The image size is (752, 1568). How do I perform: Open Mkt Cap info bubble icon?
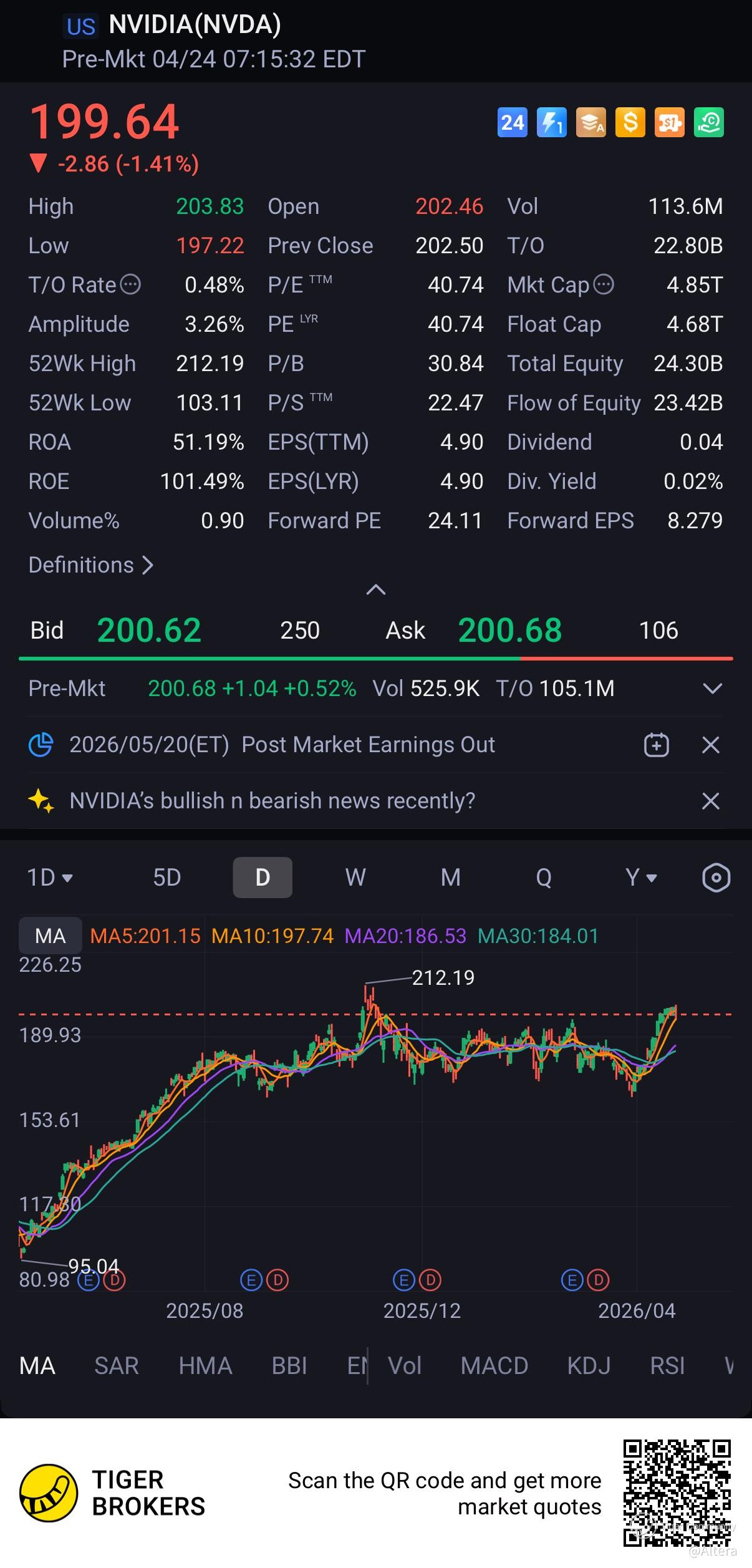604,284
